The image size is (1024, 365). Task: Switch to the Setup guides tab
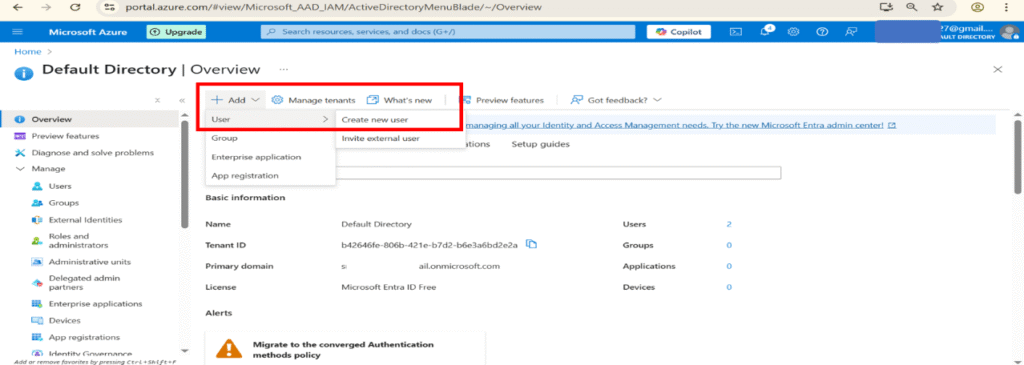coord(540,144)
